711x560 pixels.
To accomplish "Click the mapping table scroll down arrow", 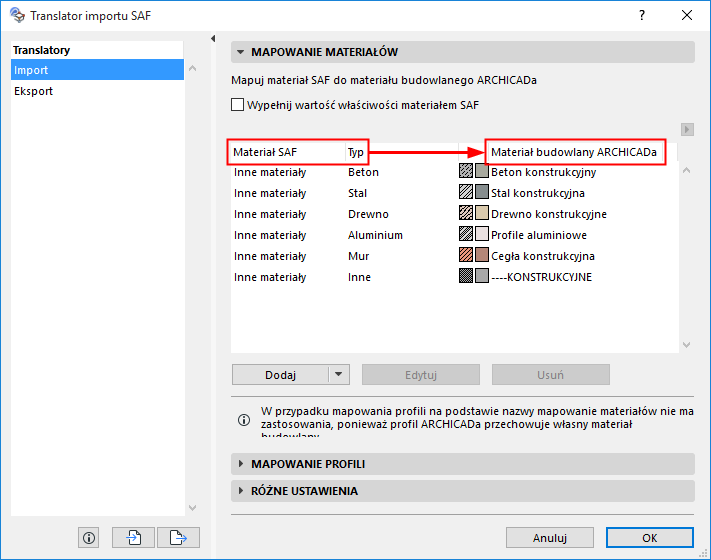I will pyautogui.click(x=687, y=345).
